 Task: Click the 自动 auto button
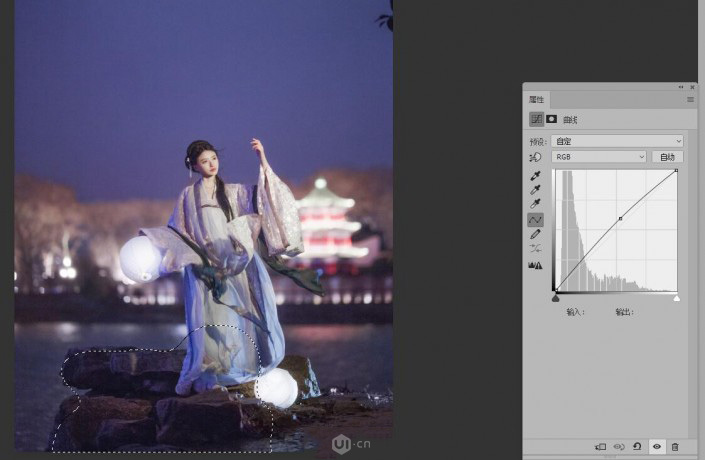(667, 157)
